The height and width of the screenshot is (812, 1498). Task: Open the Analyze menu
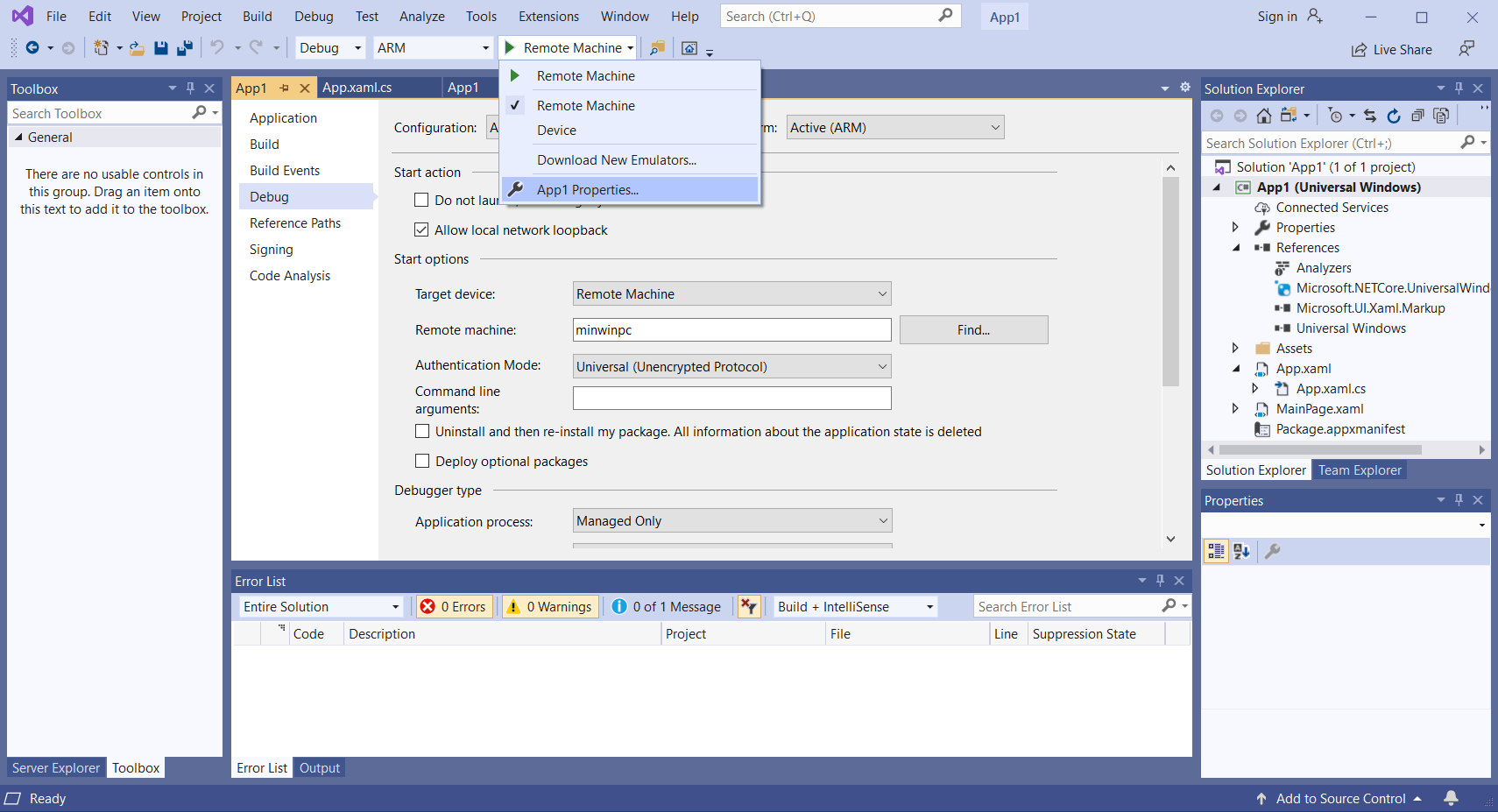pos(422,16)
